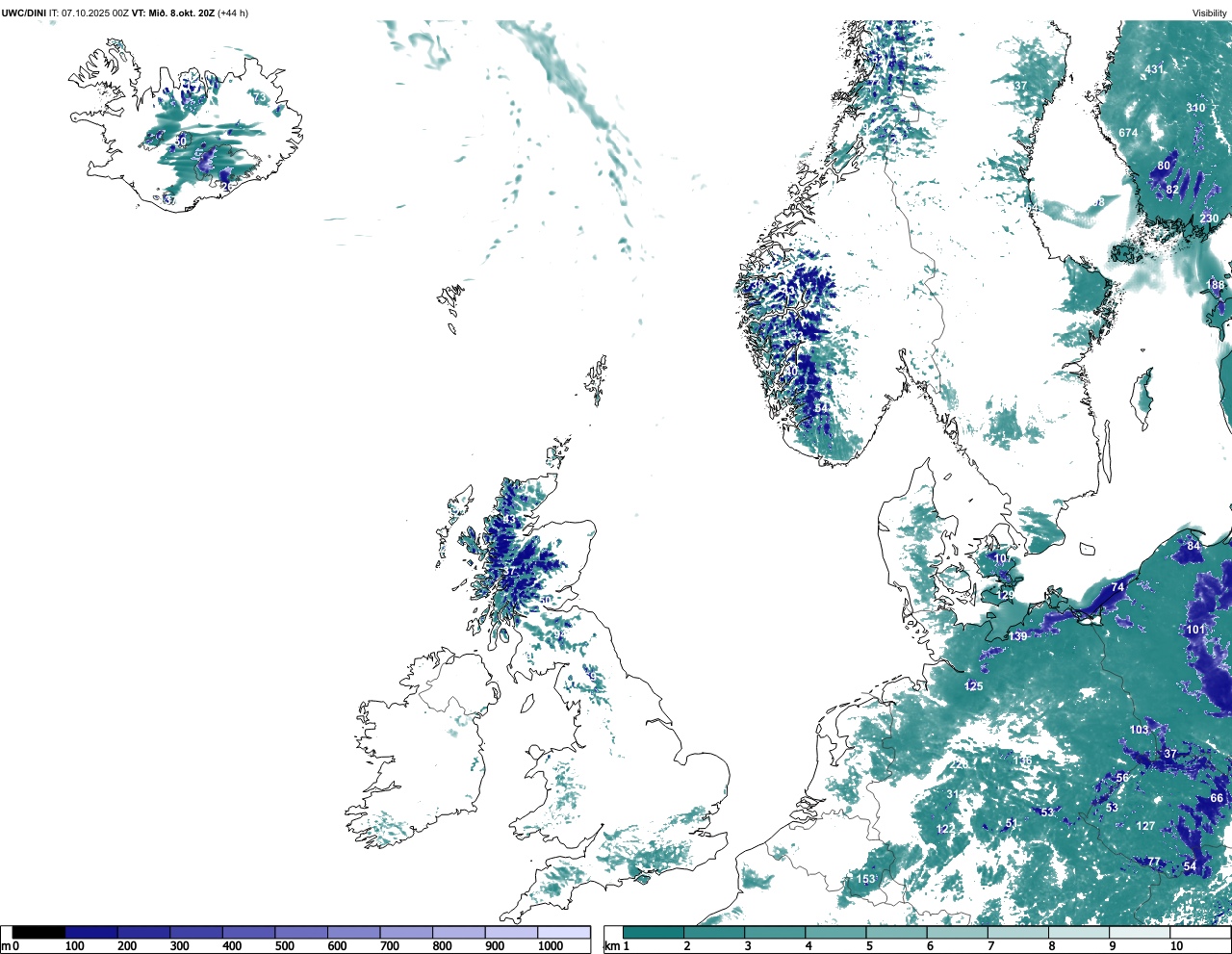1232x954 pixels.
Task: Click the '(+44 h)' forecast offset text
Action: point(233,13)
